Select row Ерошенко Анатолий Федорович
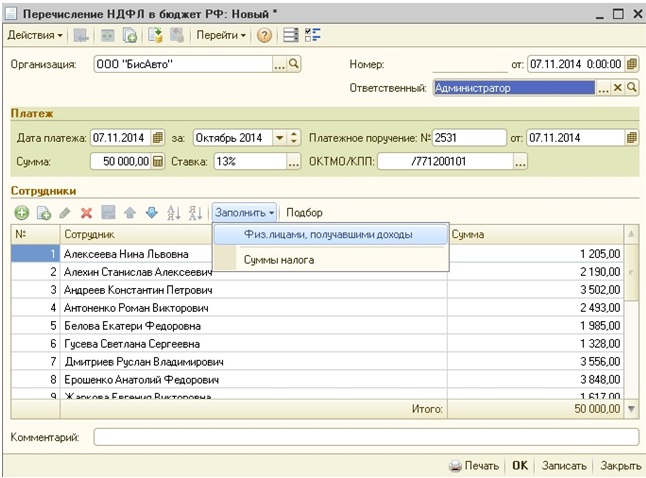This screenshot has width=646, height=478. [x=317, y=380]
